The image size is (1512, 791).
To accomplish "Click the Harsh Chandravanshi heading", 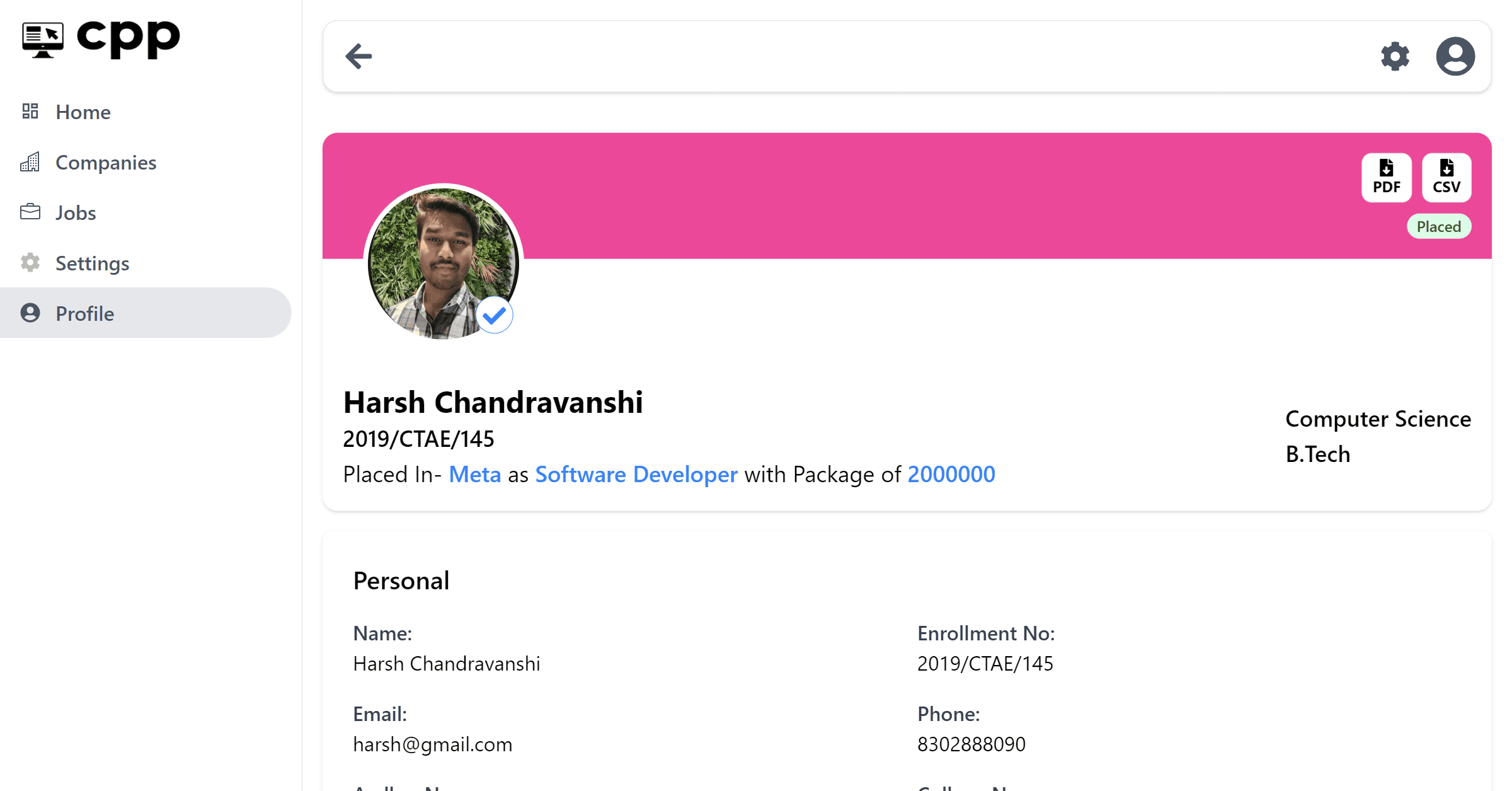I will (x=493, y=402).
